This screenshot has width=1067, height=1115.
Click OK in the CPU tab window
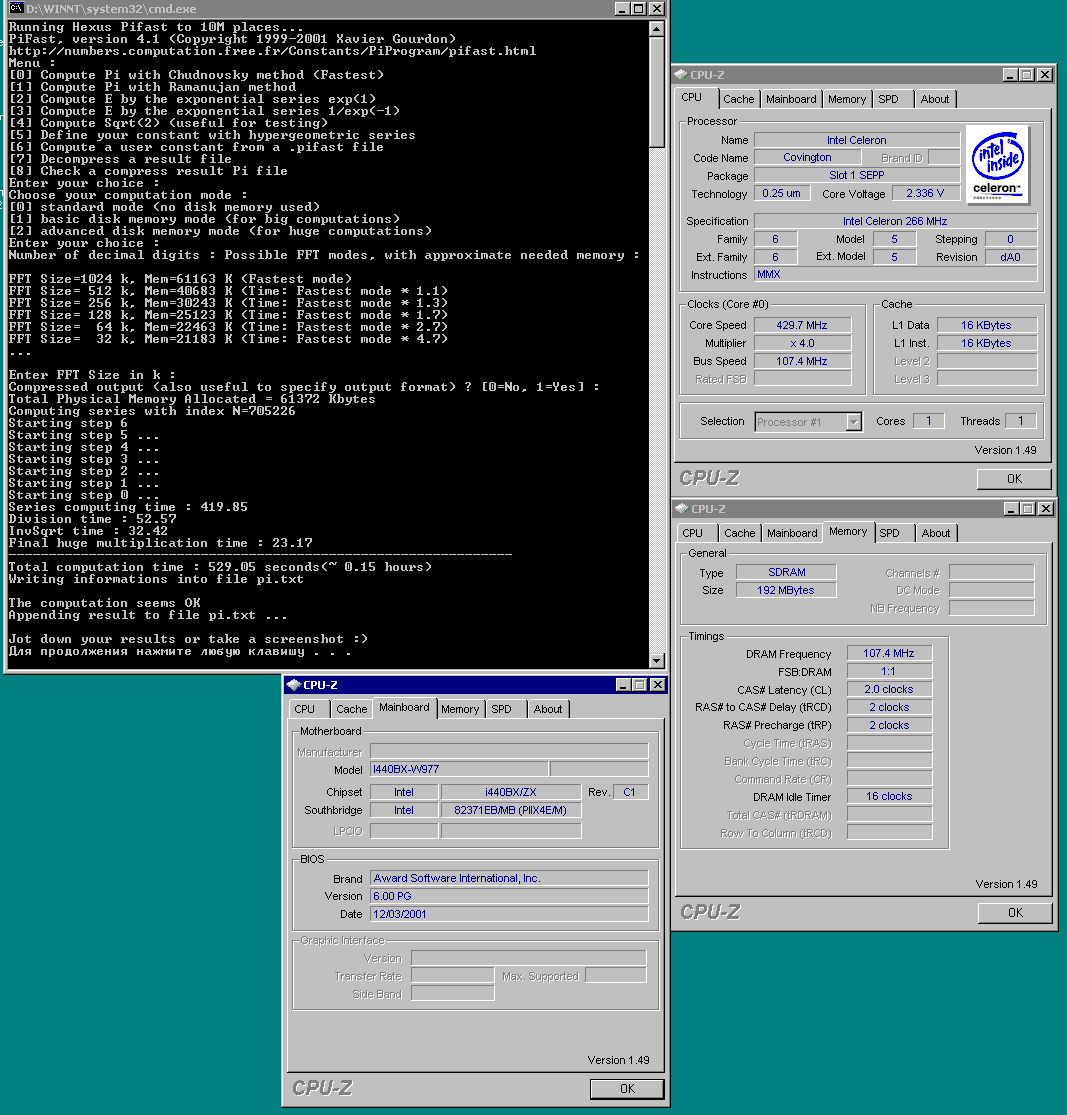click(1014, 479)
